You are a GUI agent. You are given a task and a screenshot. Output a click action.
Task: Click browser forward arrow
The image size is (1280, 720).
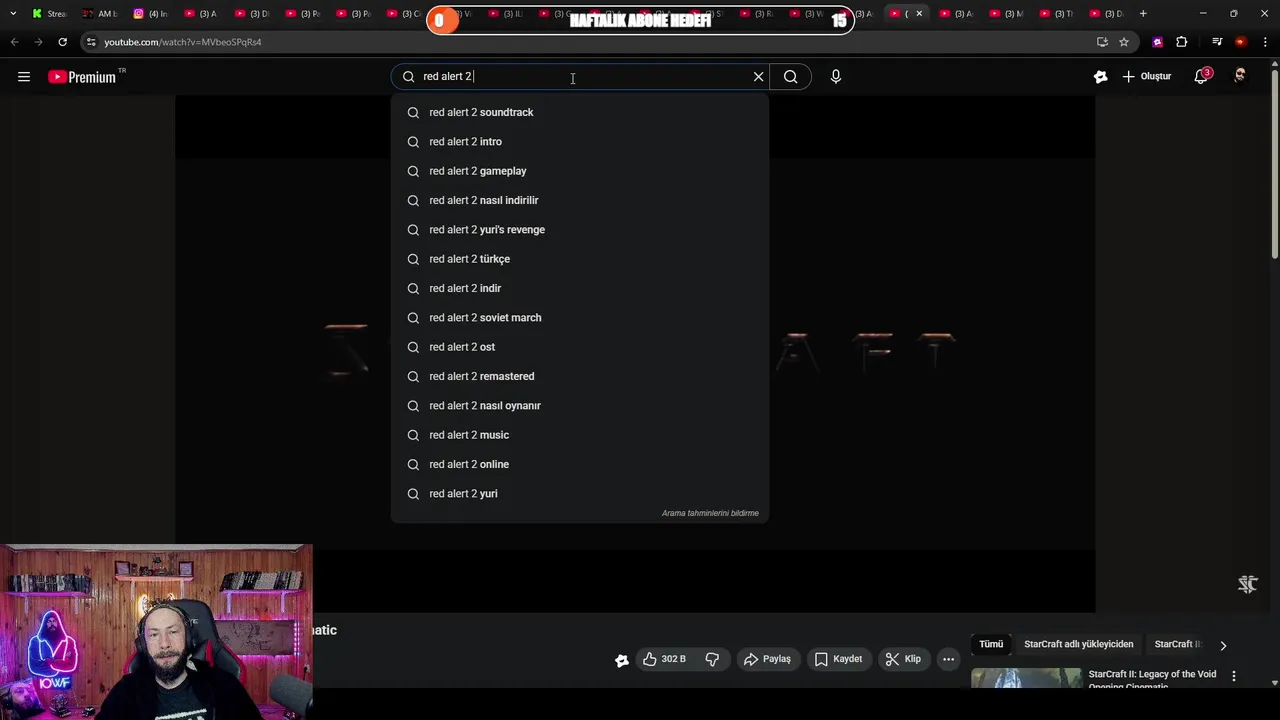(x=38, y=42)
